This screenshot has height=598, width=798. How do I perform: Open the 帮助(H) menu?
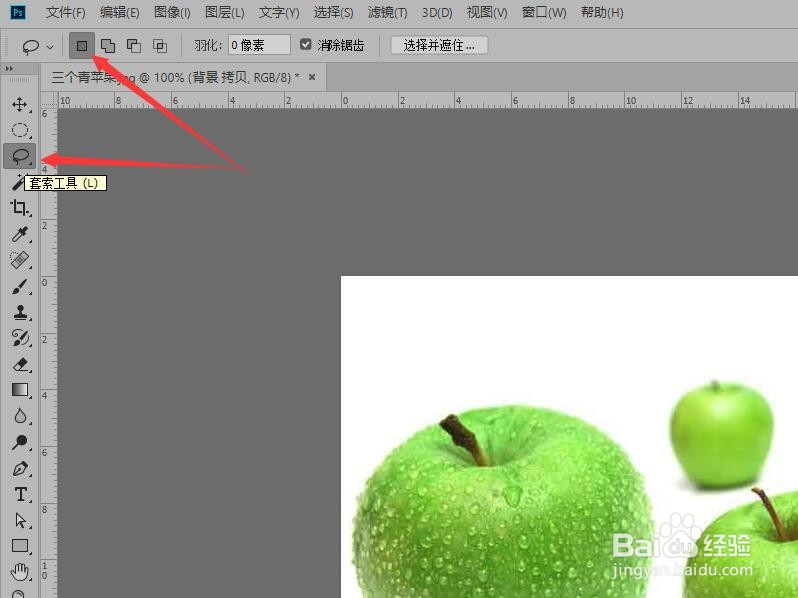(602, 12)
